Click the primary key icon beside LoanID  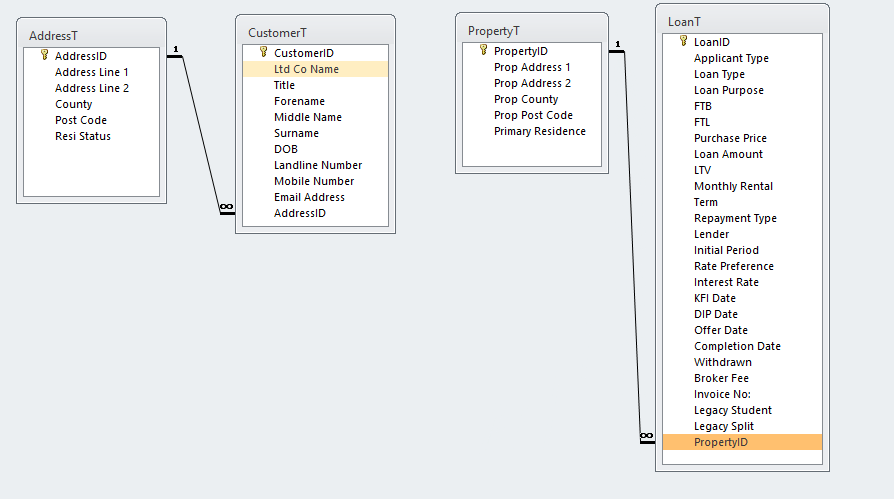tap(684, 41)
